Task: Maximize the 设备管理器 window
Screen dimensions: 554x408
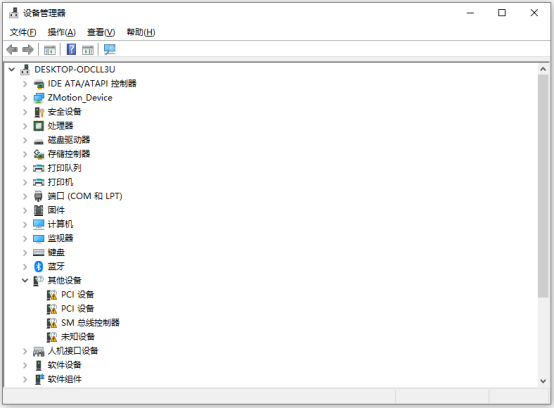Action: tap(502, 13)
